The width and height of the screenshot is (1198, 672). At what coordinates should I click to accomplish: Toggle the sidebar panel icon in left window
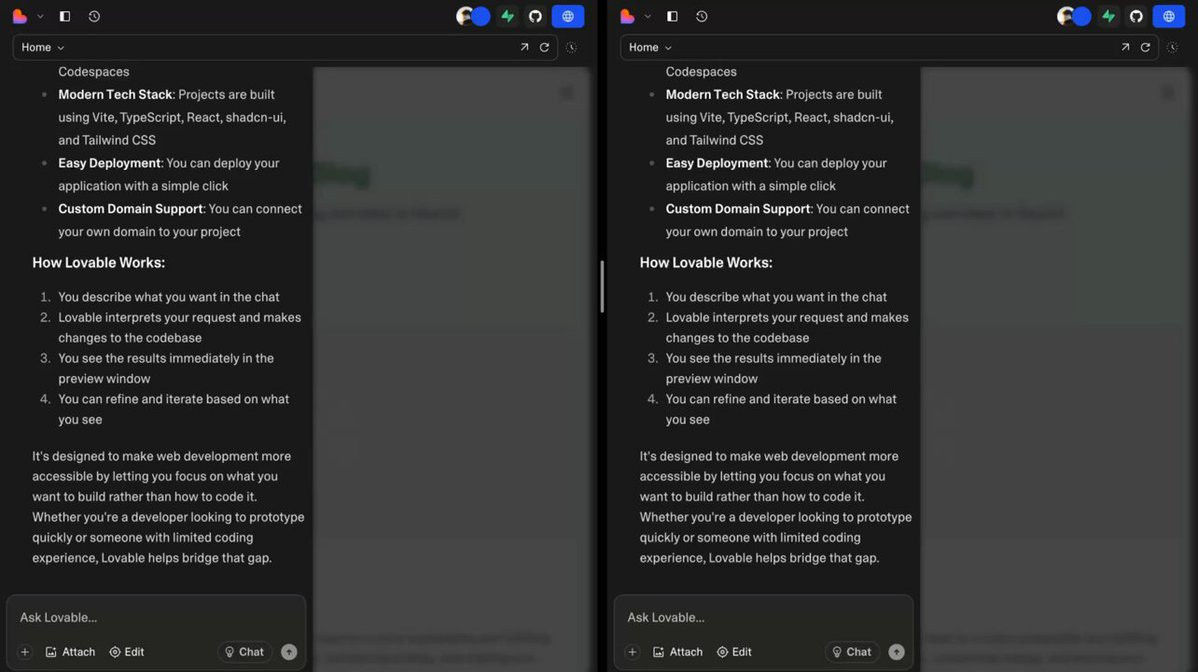pos(65,16)
